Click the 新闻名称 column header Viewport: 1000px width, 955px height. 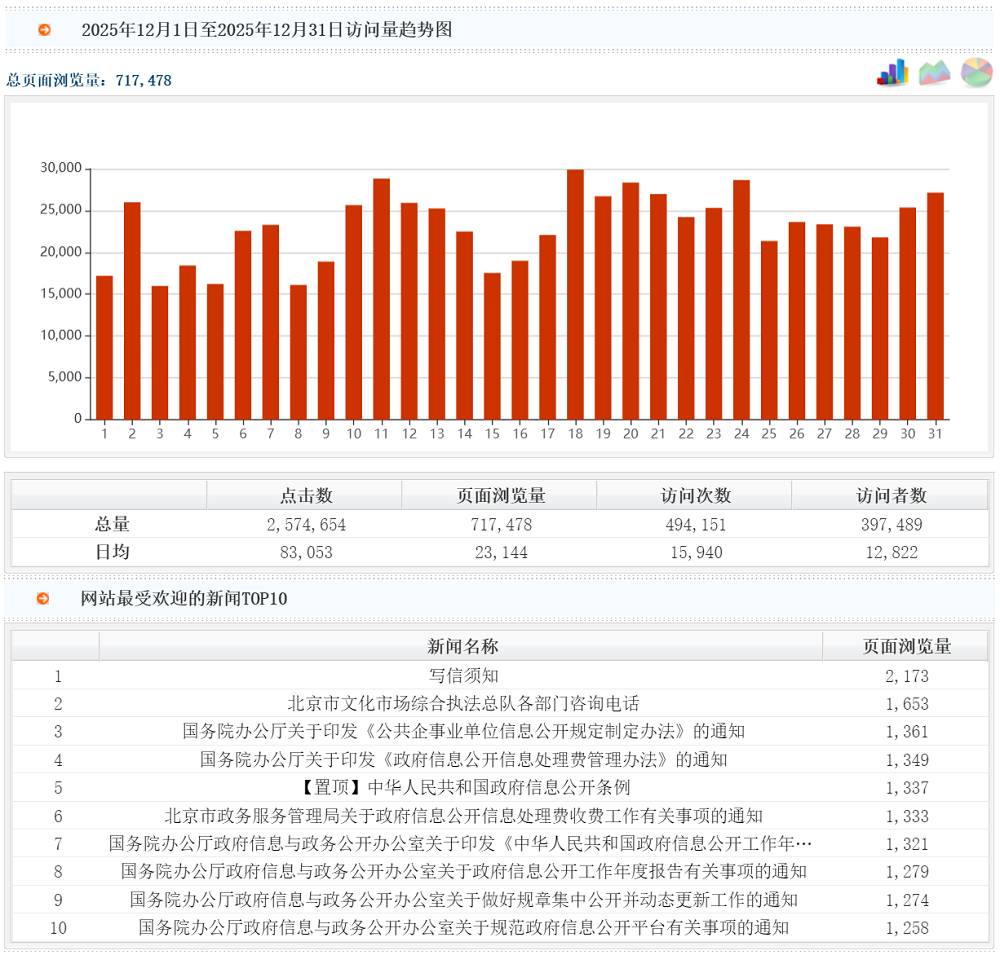(462, 647)
